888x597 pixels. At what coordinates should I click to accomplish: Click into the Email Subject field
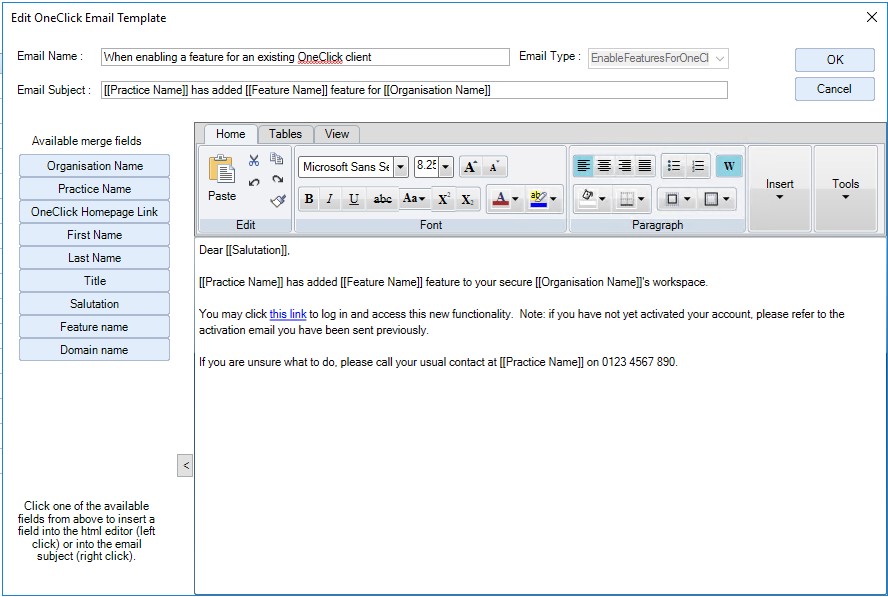[414, 90]
